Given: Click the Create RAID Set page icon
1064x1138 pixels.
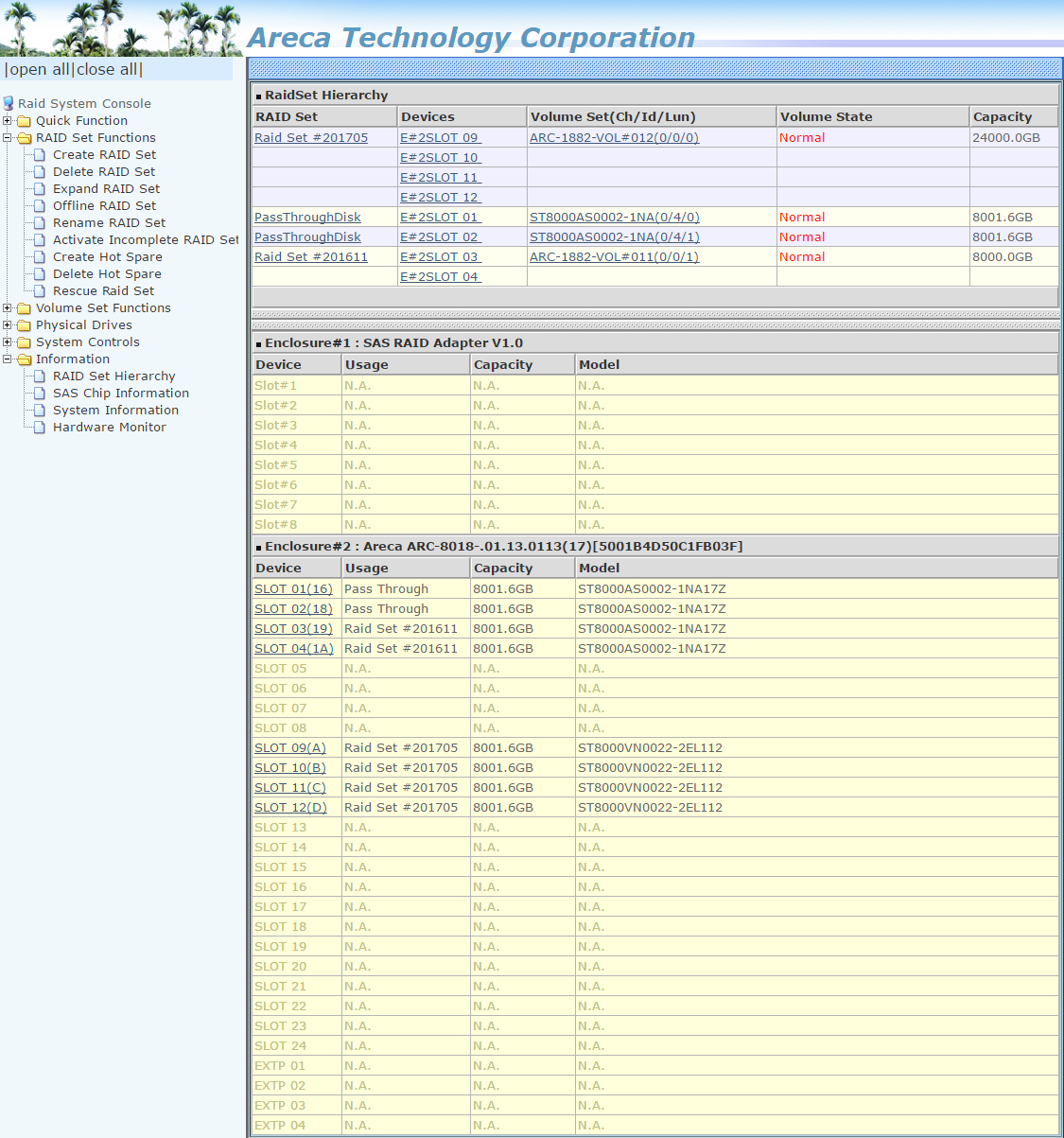Looking at the screenshot, I should click(40, 155).
